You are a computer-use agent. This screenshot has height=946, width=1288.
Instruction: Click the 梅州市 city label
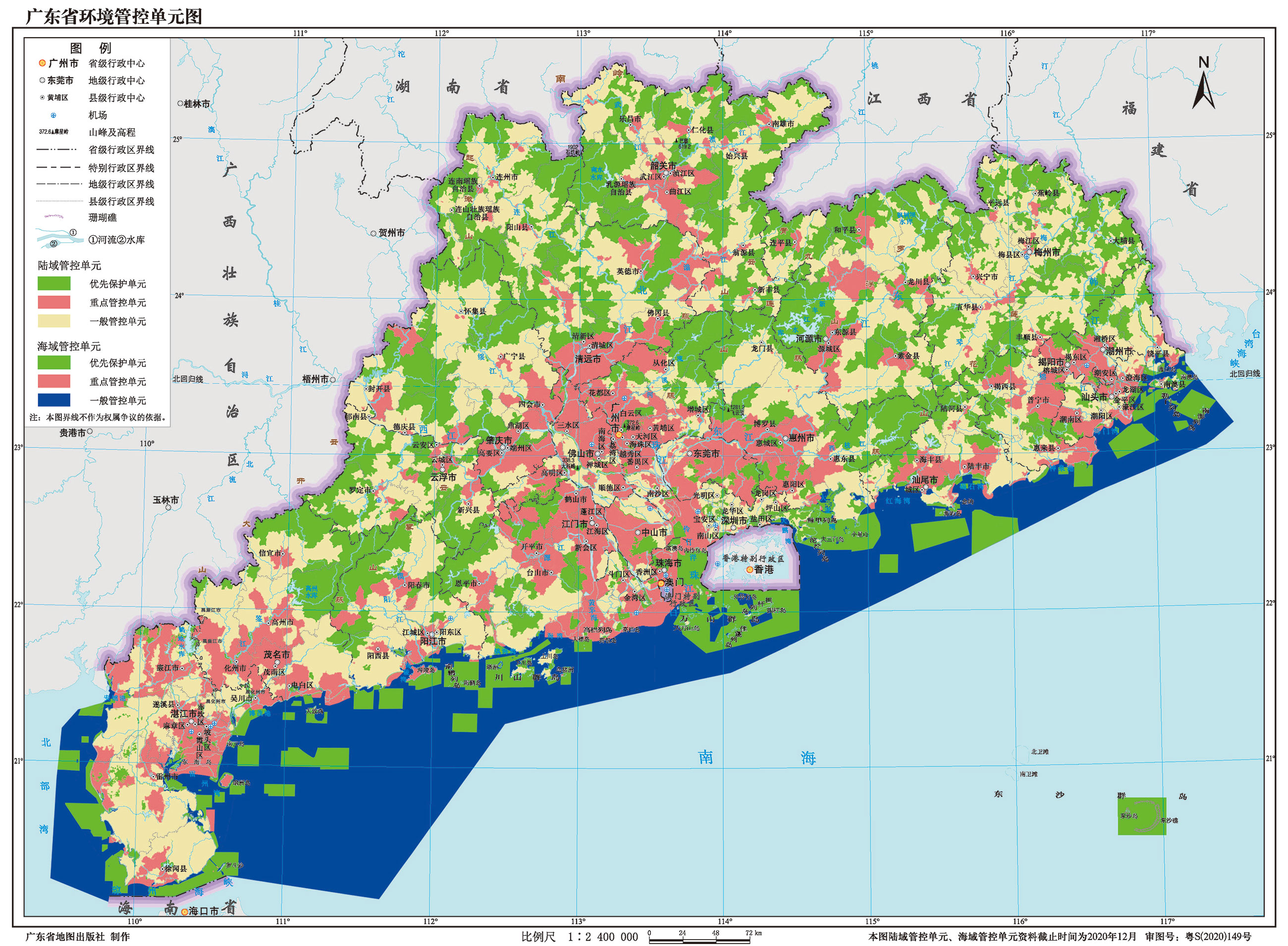click(1046, 253)
